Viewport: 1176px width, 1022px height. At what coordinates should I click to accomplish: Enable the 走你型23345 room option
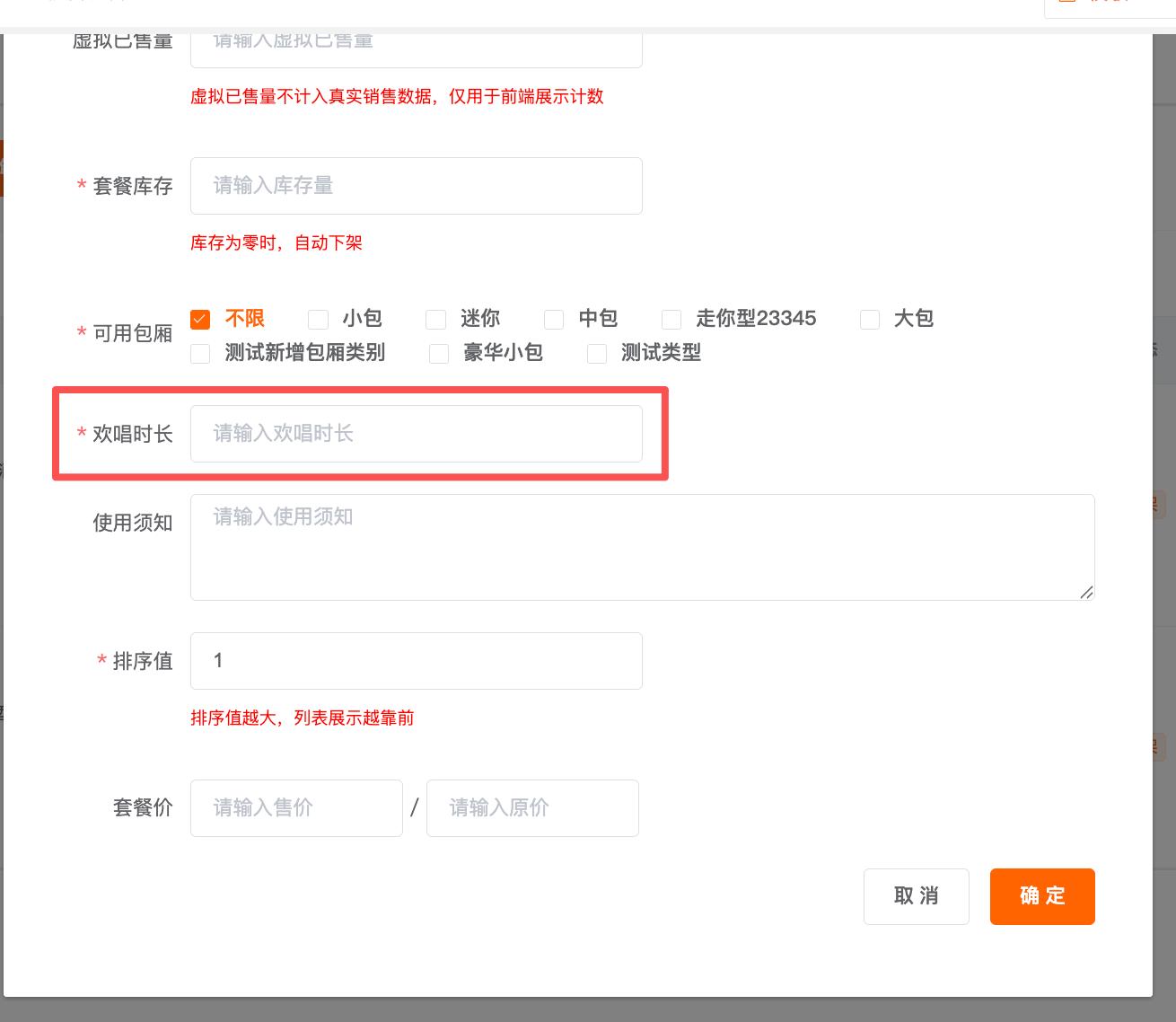(671, 319)
